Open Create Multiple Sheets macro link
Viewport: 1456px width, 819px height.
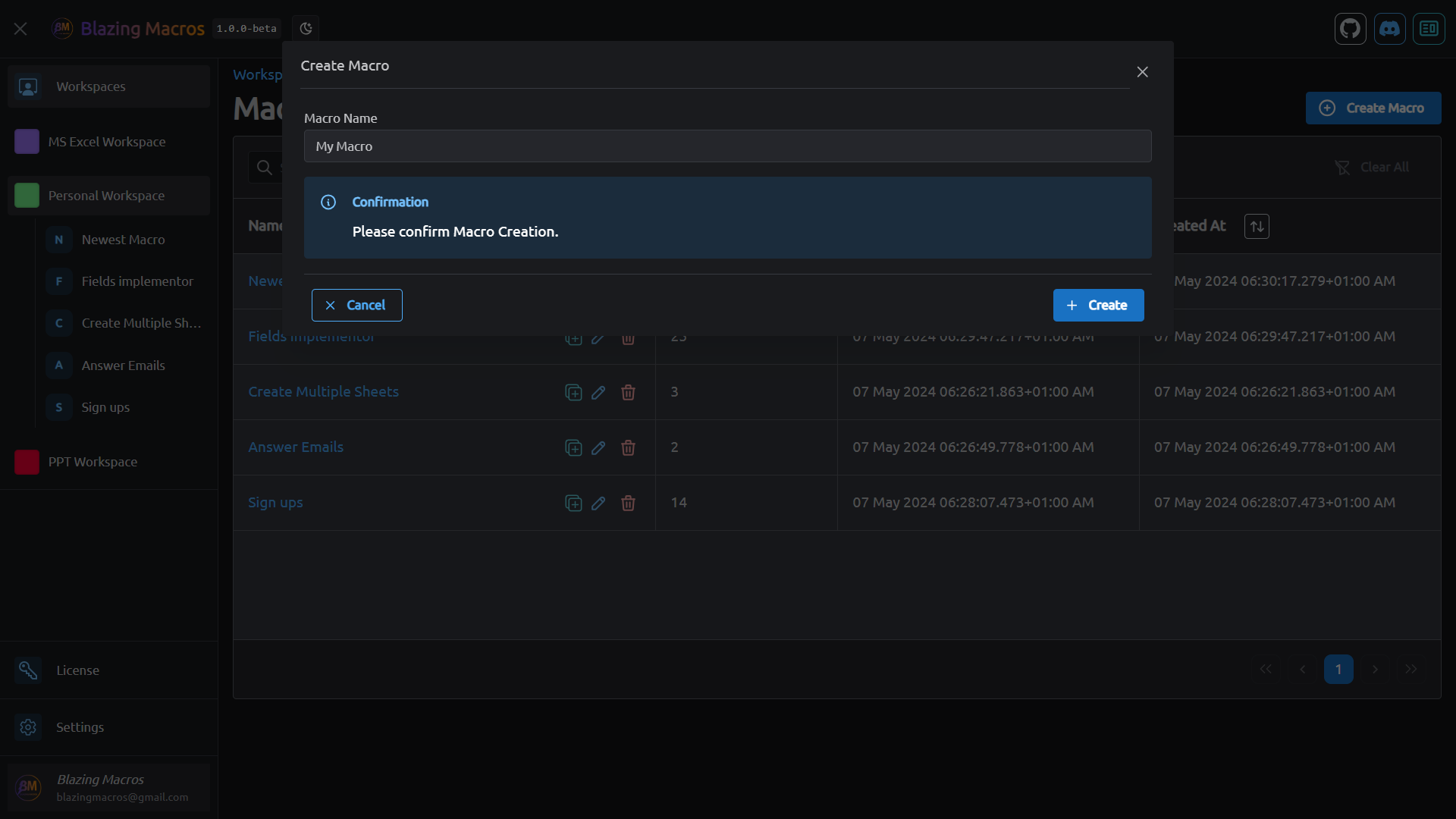tap(324, 392)
